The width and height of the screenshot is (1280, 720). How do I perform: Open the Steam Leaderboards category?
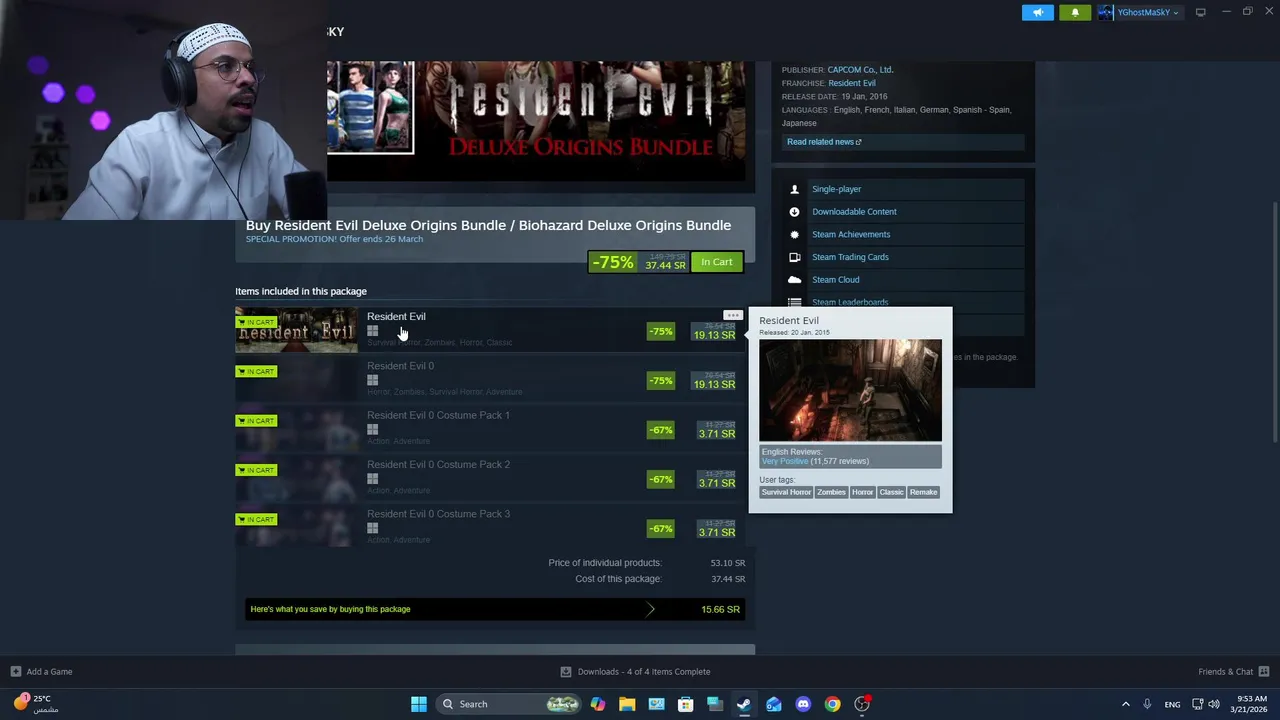850,302
